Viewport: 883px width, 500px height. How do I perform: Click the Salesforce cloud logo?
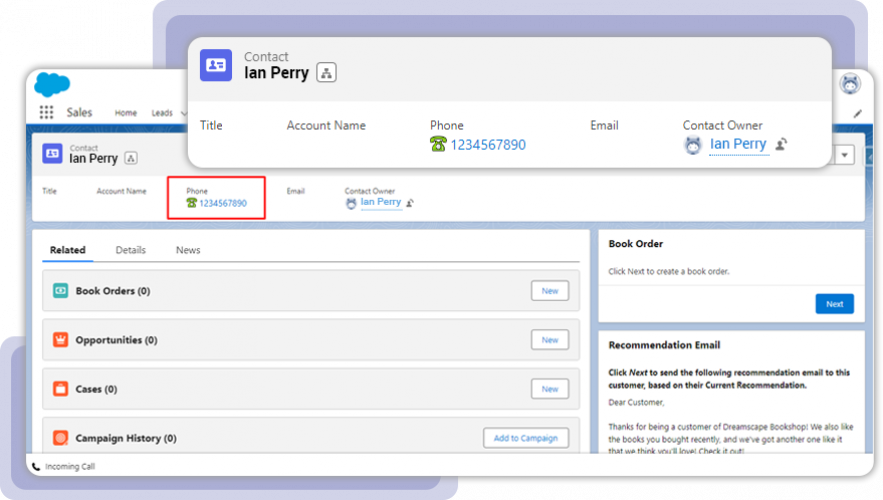click(x=52, y=84)
